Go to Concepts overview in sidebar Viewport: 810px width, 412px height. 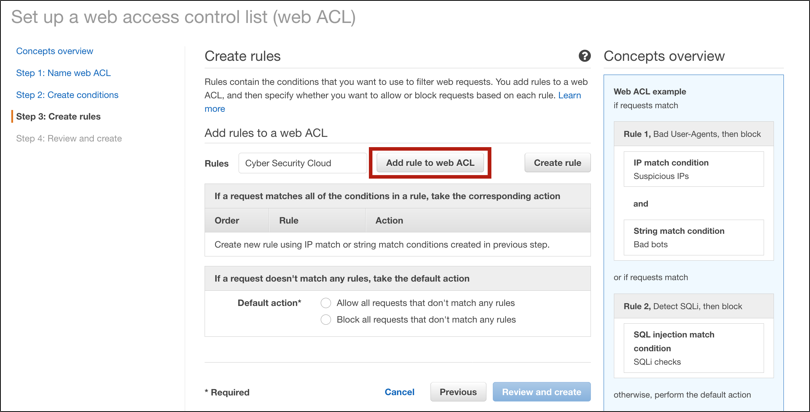(x=54, y=51)
